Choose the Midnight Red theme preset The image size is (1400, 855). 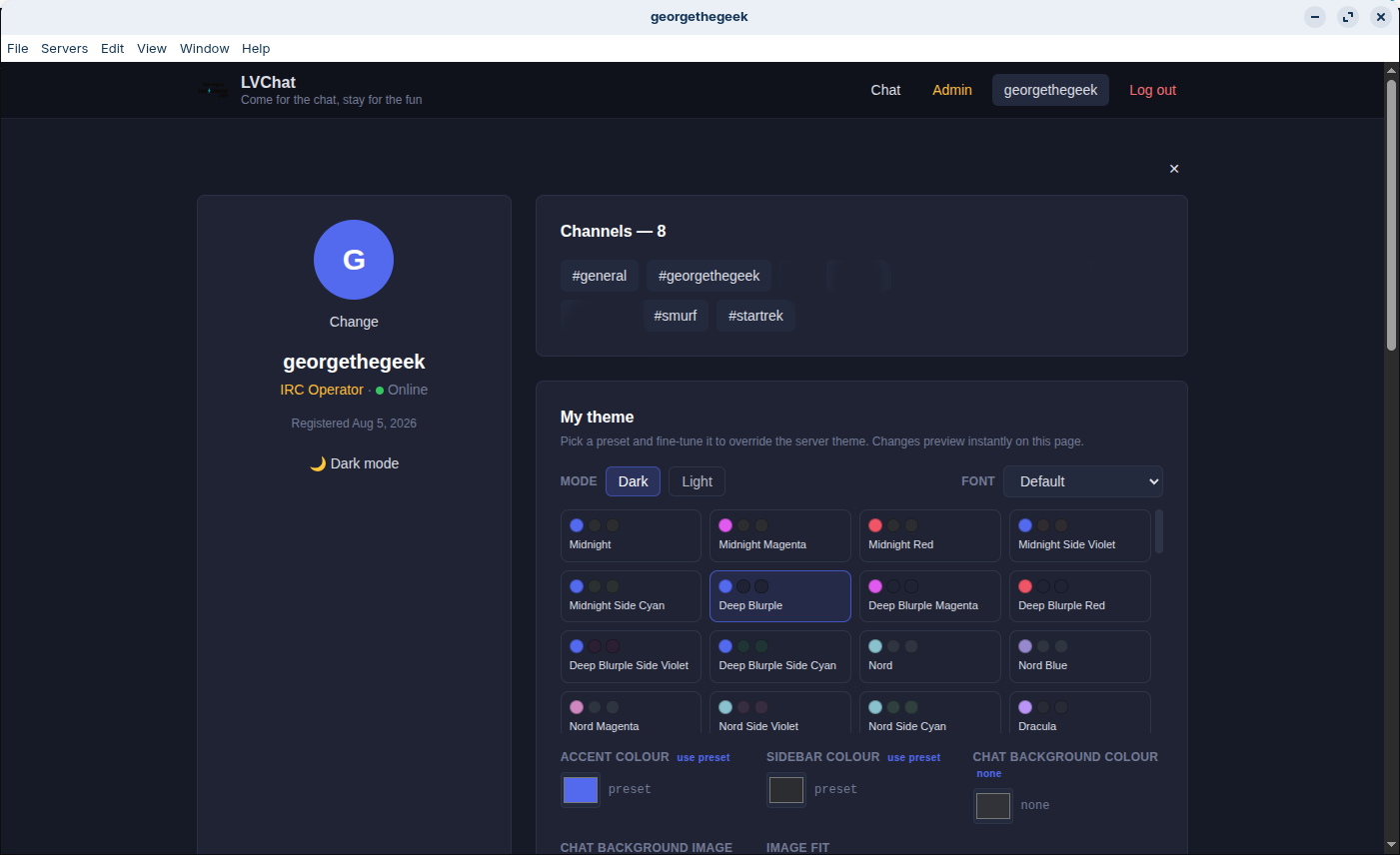click(x=930, y=535)
